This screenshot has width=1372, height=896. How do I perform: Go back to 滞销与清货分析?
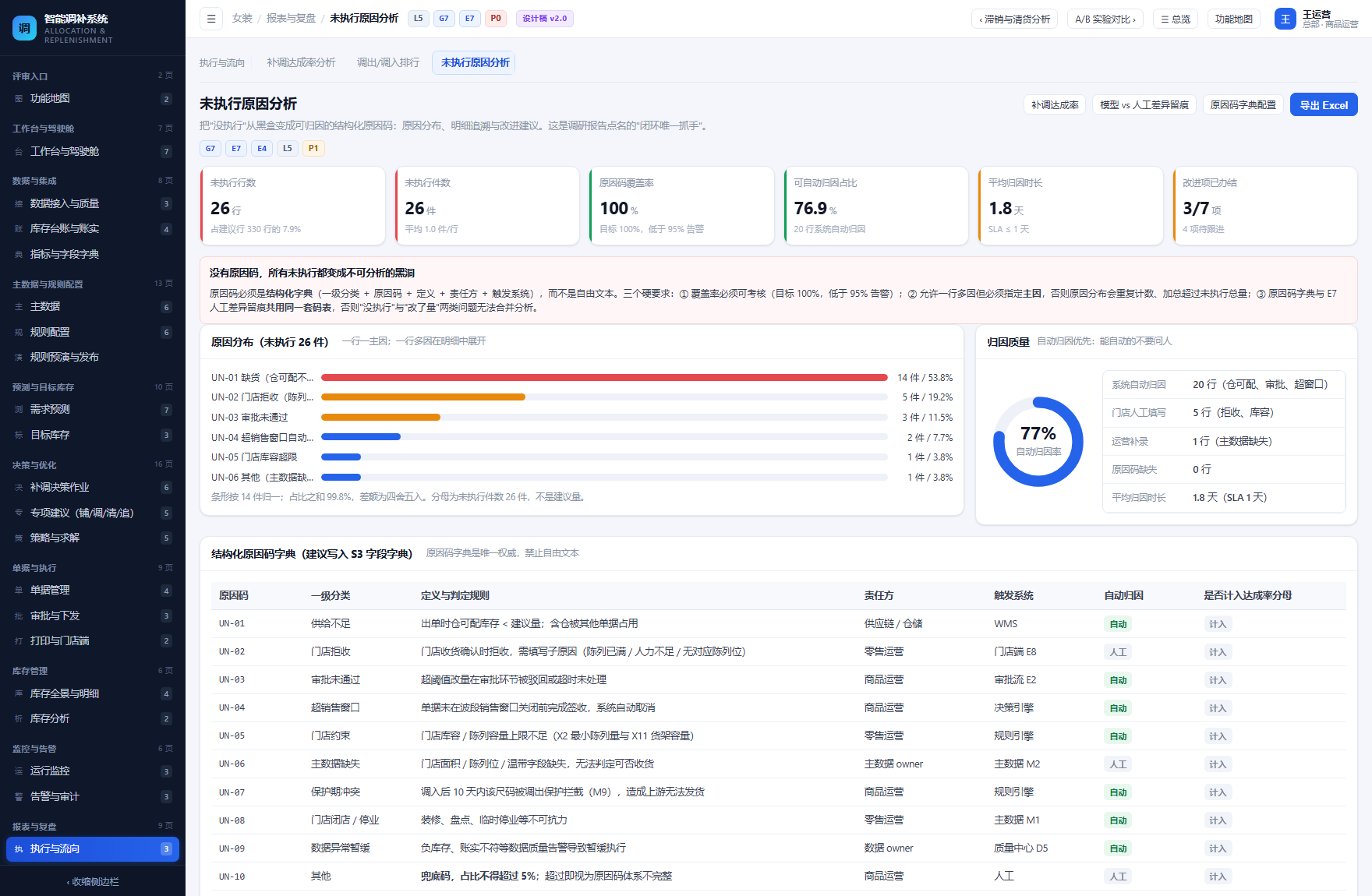coord(1014,19)
